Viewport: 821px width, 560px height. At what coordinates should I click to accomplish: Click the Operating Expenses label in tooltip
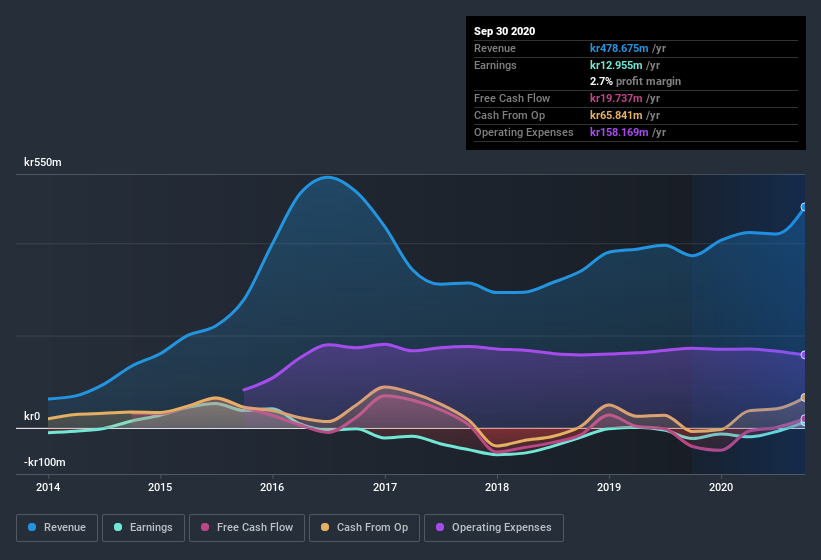click(524, 132)
